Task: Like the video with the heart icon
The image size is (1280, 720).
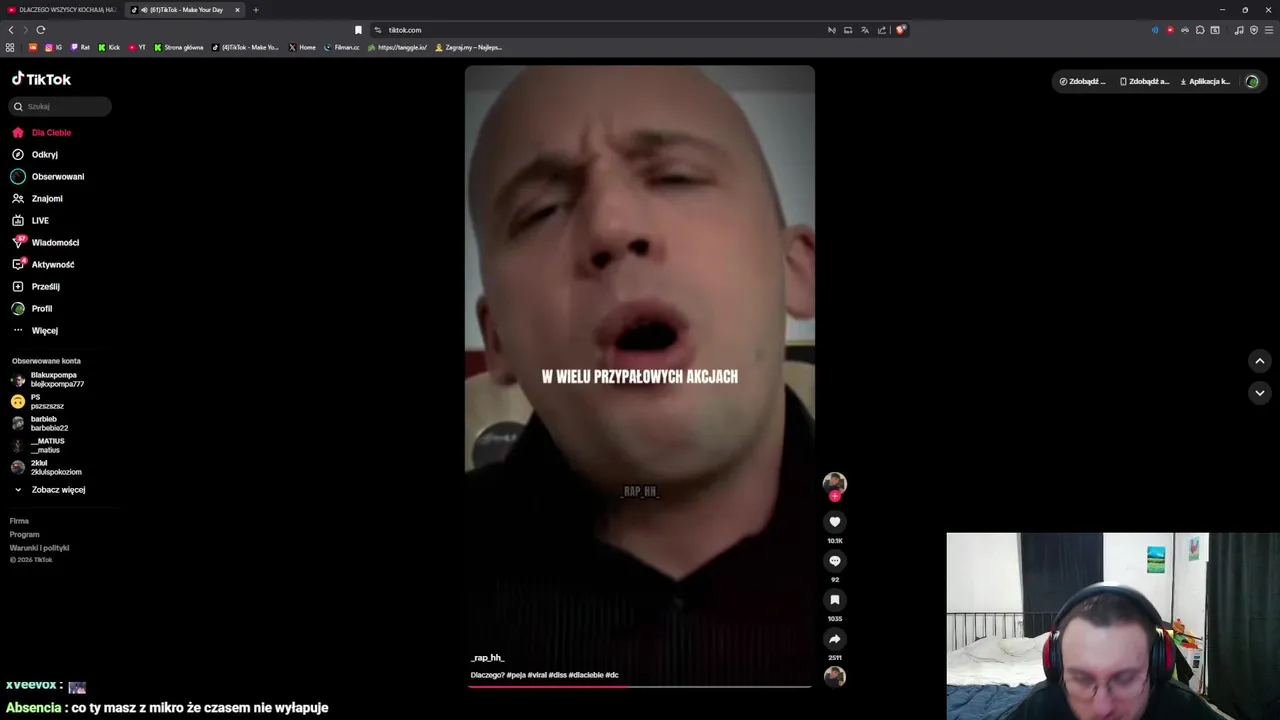Action: [x=835, y=522]
